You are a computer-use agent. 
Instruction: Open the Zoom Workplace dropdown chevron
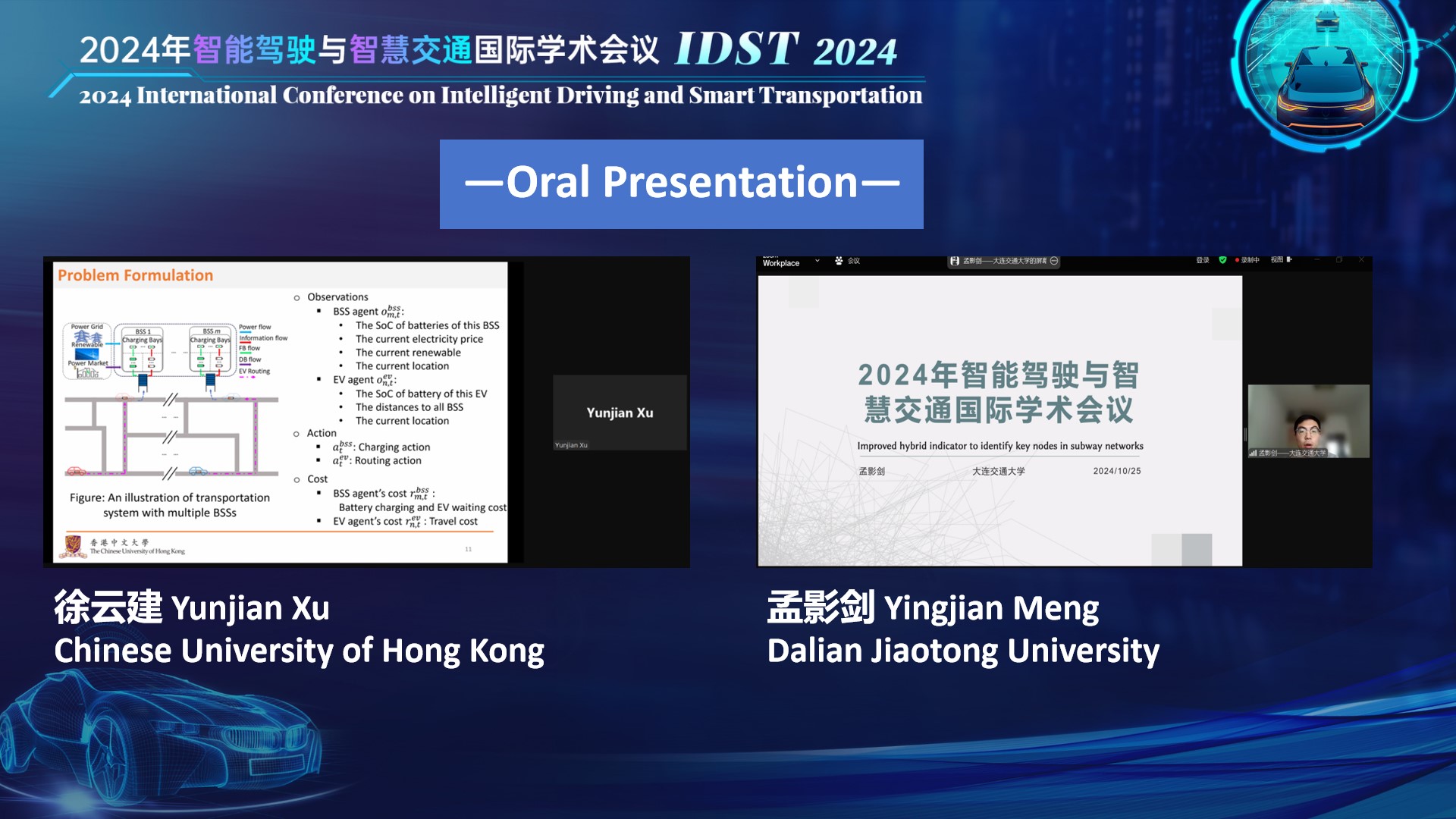(x=817, y=261)
